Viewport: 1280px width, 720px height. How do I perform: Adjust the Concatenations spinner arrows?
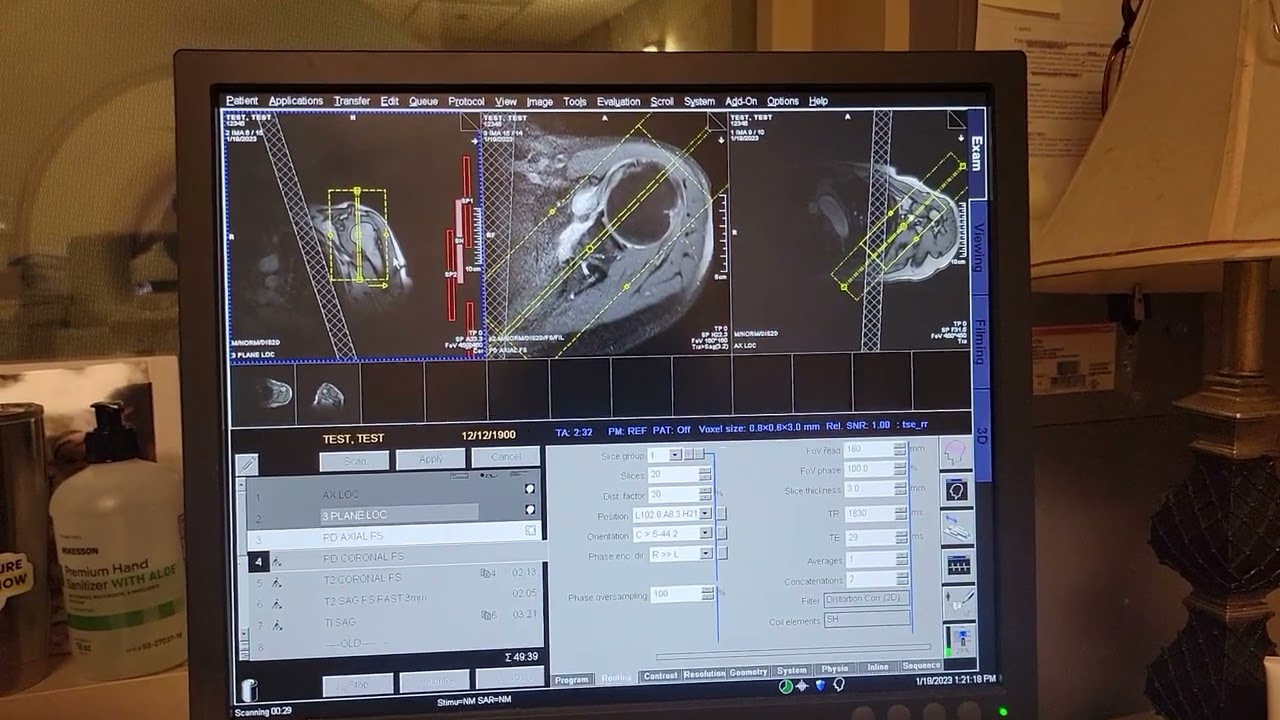903,580
